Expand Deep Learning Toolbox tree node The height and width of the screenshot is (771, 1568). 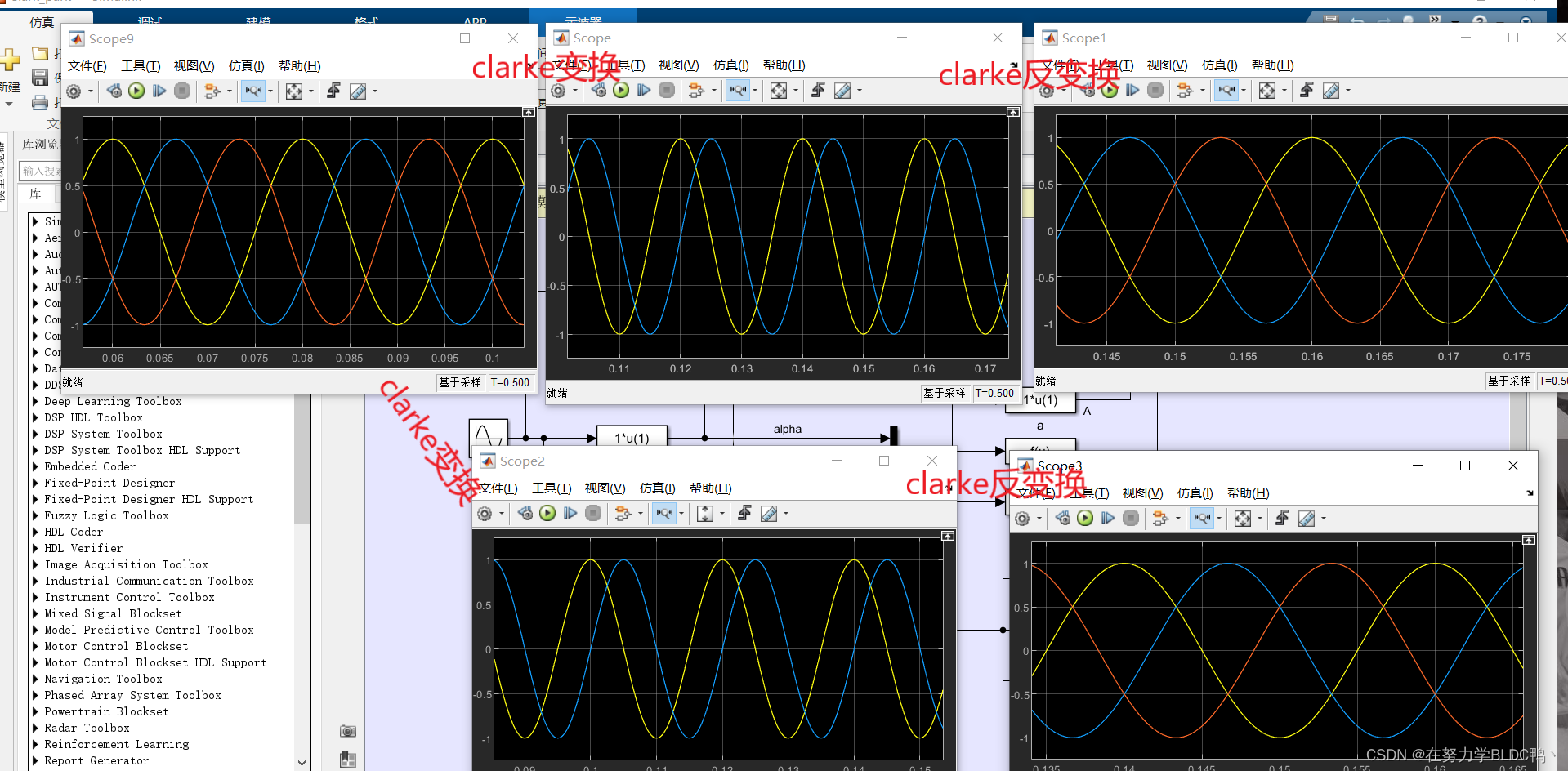[35, 401]
